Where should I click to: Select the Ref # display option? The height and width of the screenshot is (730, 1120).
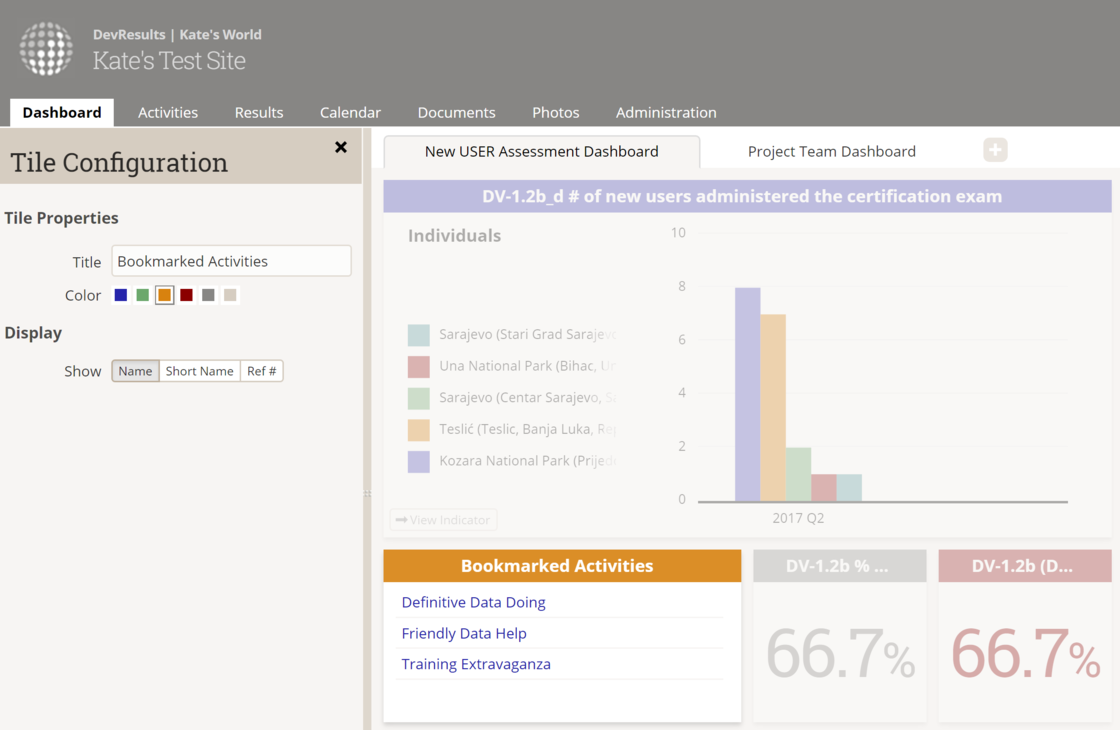(x=262, y=371)
